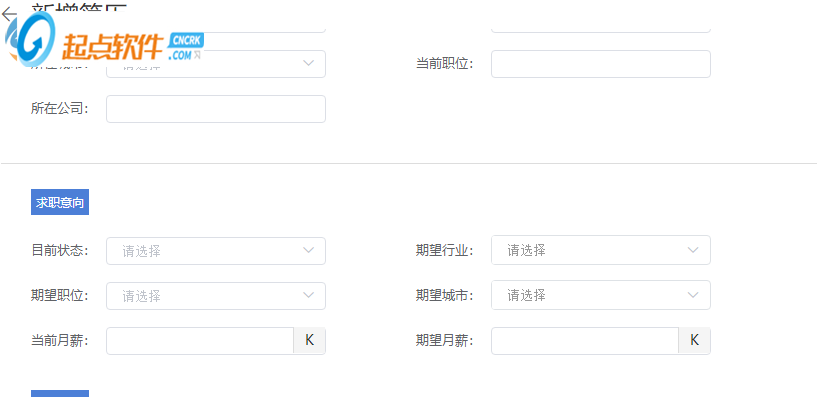This screenshot has width=817, height=397.
Task: Expand the 期望职位 dropdown
Action: tap(216, 296)
